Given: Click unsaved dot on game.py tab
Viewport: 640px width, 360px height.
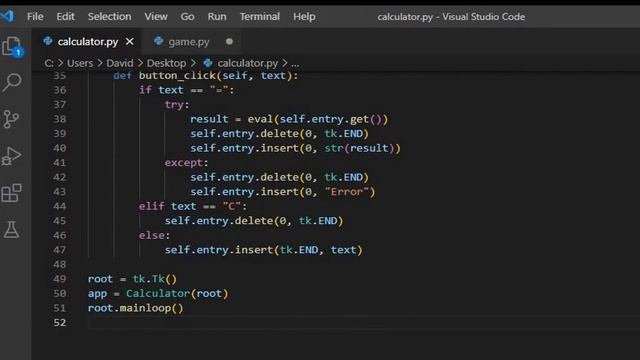Looking at the screenshot, I should click(x=229, y=41).
